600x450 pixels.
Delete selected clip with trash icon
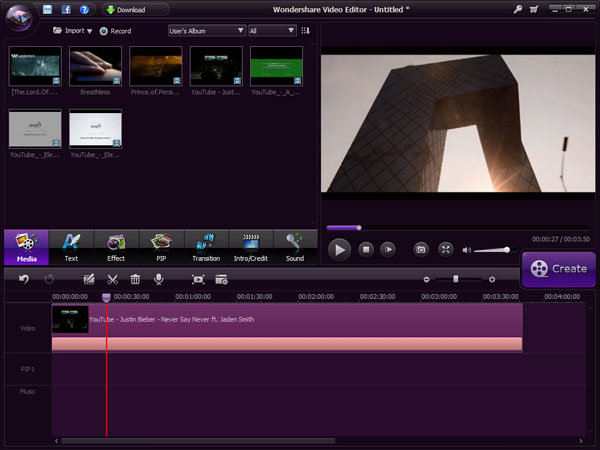[x=135, y=279]
